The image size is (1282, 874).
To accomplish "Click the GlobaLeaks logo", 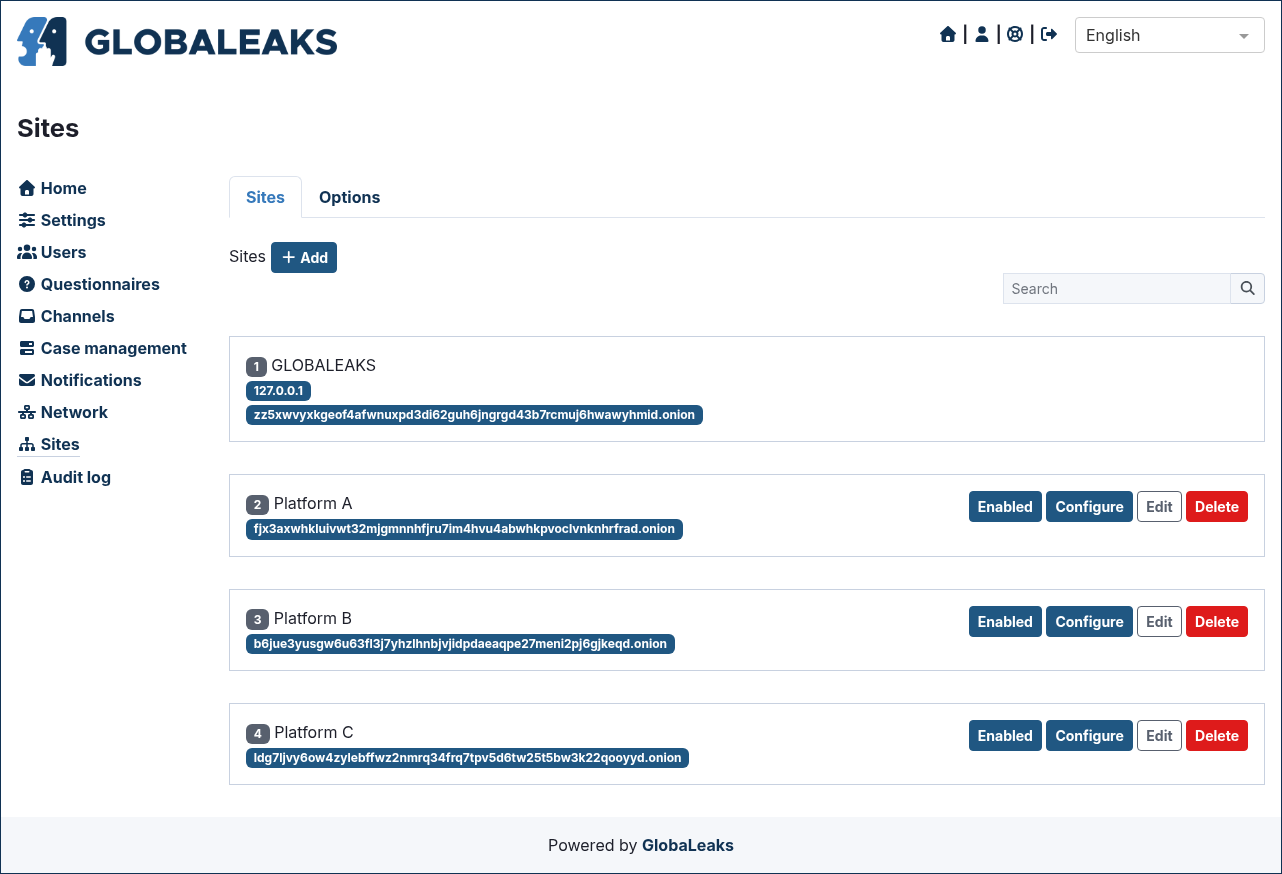I will [177, 41].
